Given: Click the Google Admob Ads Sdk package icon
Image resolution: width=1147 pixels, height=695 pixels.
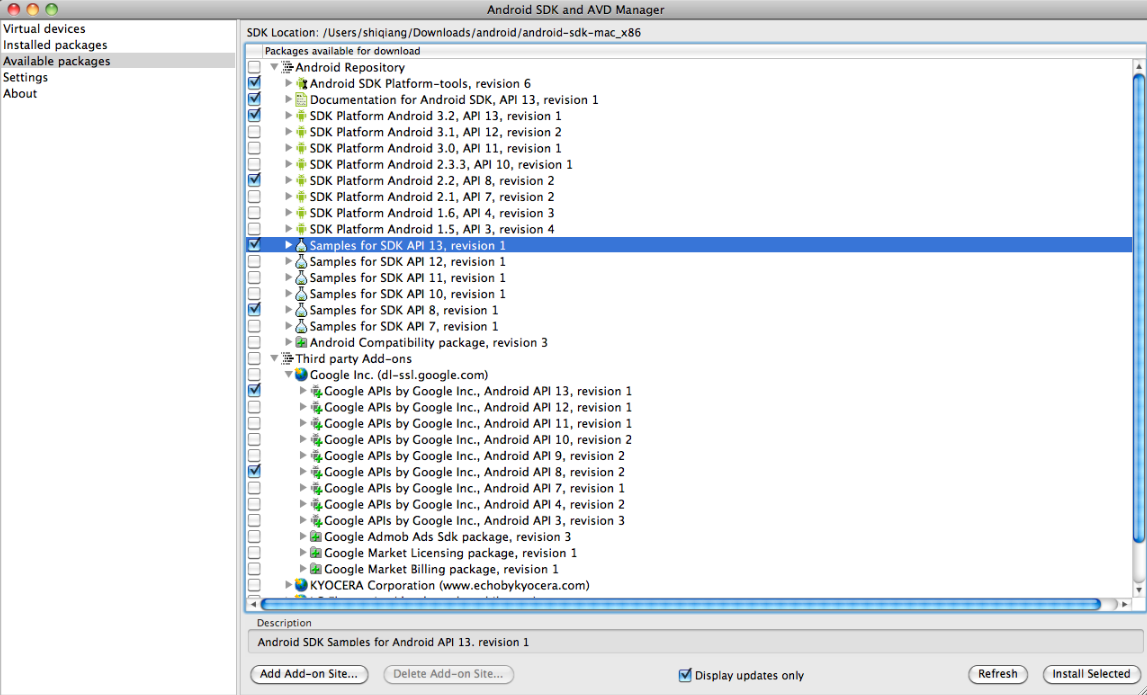Looking at the screenshot, I should (316, 536).
